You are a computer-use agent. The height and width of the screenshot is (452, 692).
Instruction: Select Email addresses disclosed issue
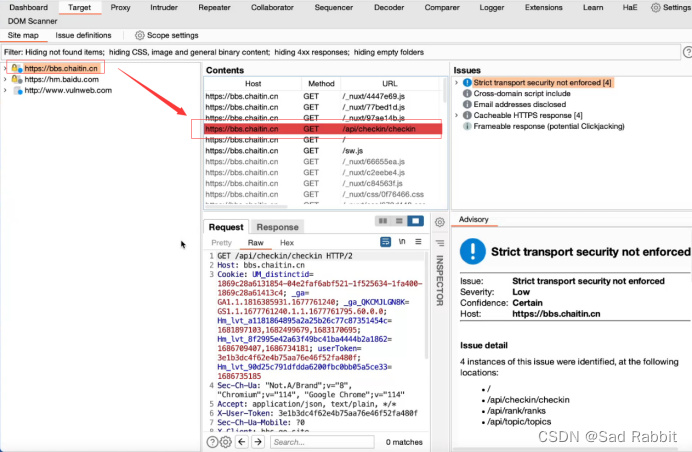(x=519, y=105)
